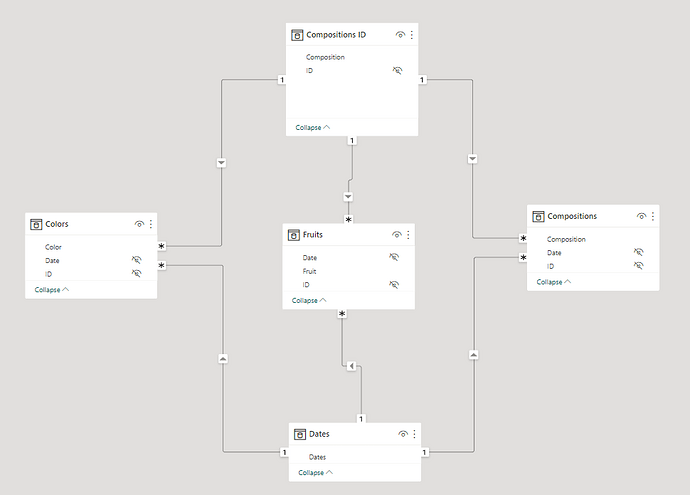
Task: Collapse the Compositions ID table
Action: [x=312, y=127]
